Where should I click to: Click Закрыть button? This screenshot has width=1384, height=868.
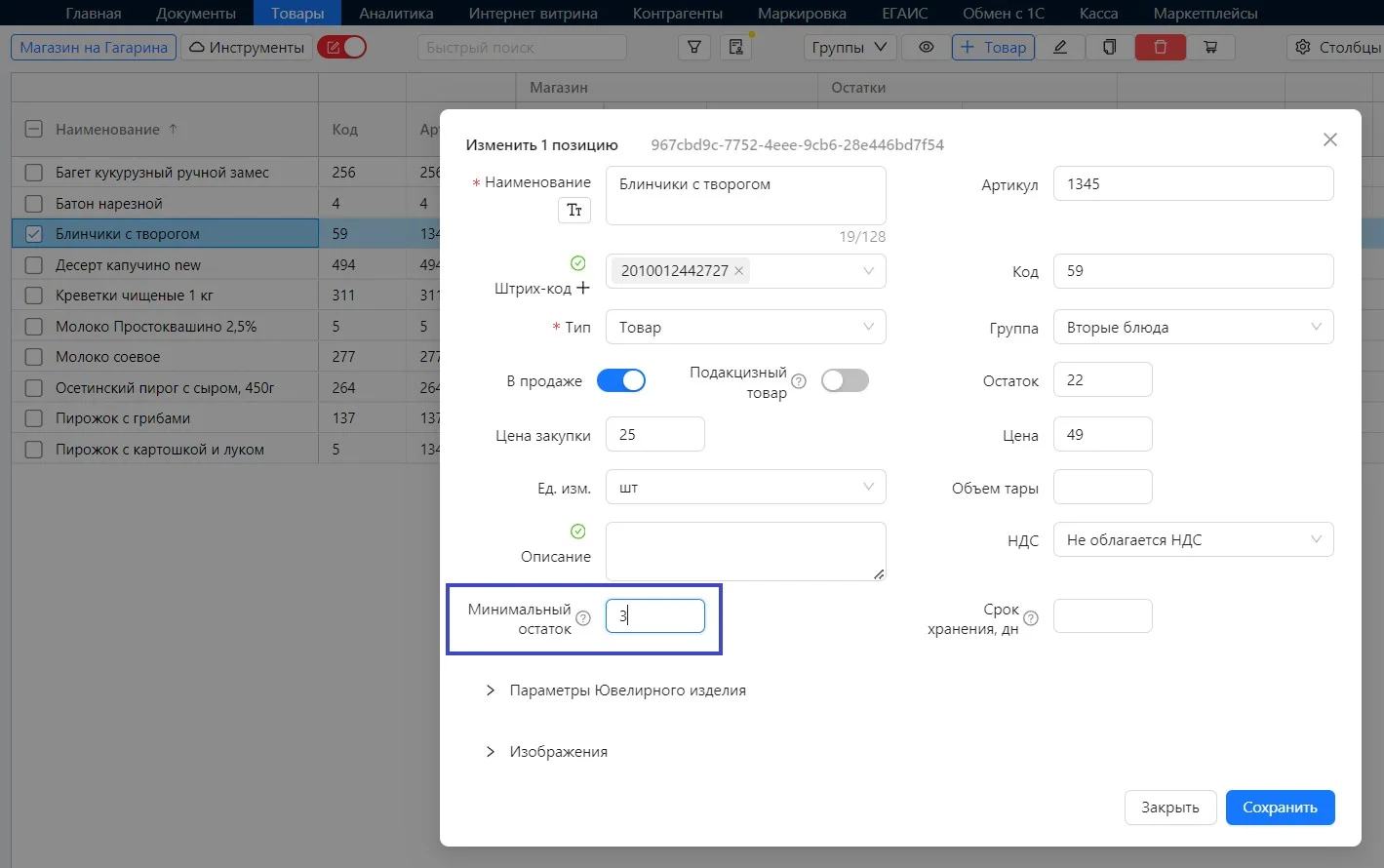[x=1170, y=808]
